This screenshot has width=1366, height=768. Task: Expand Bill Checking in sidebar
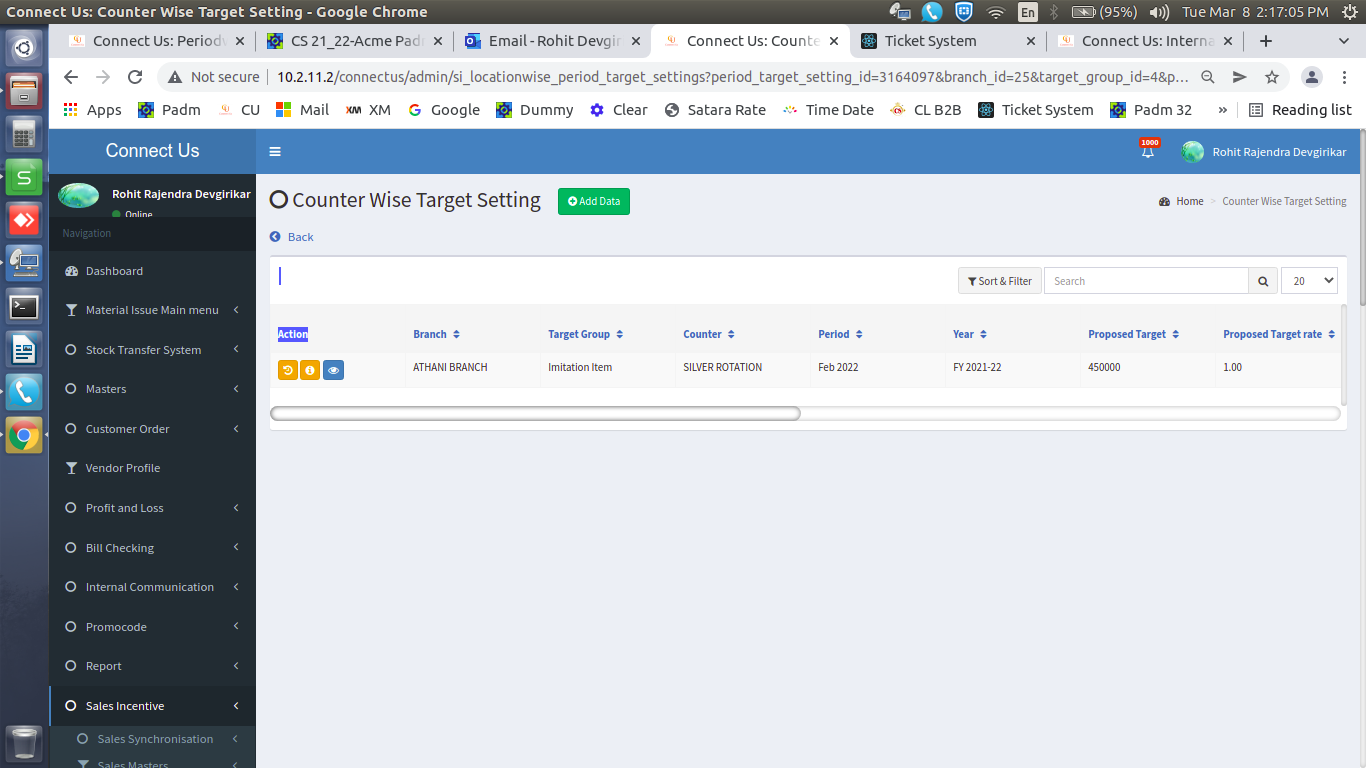point(152,548)
